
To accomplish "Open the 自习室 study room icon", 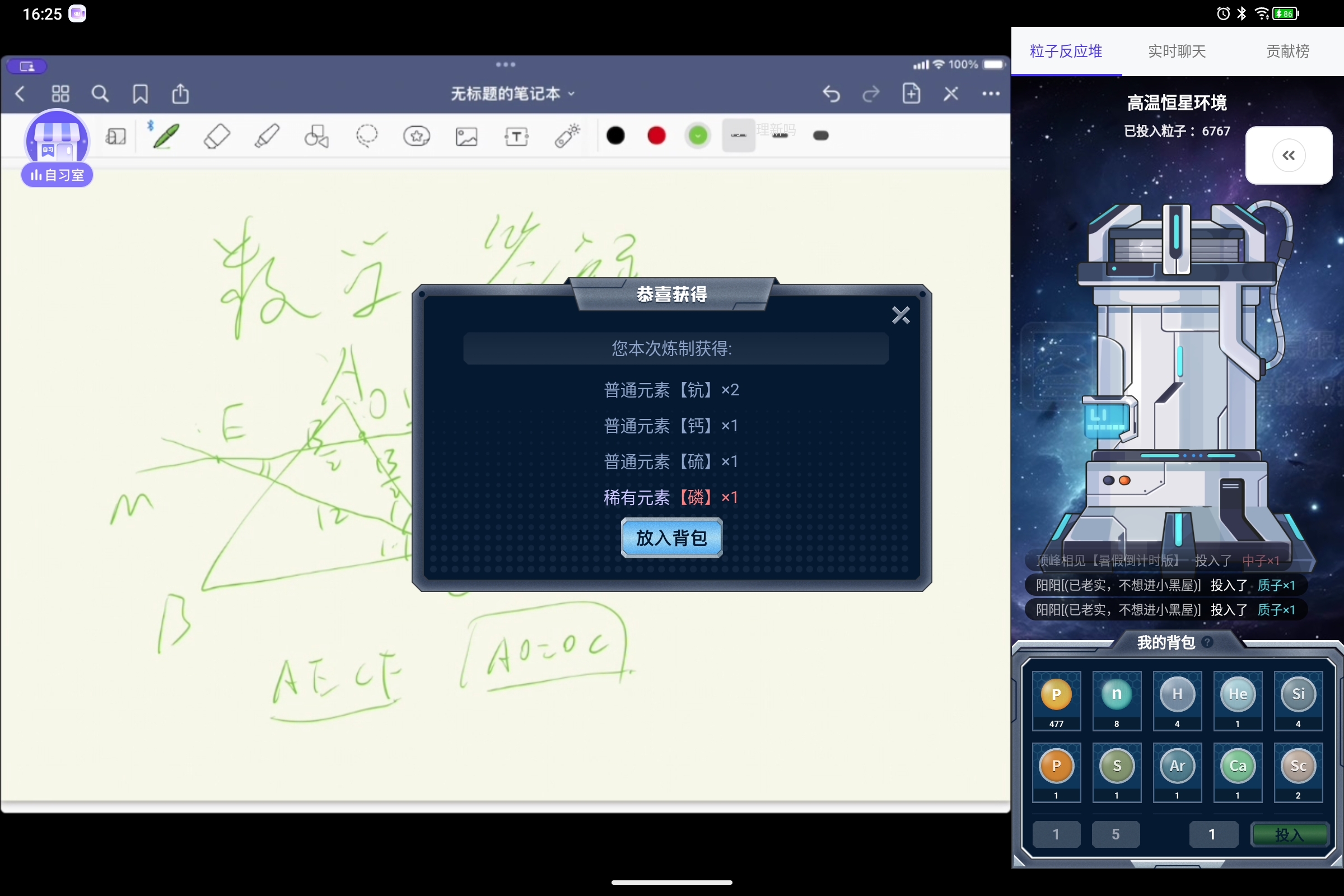I will pyautogui.click(x=57, y=149).
